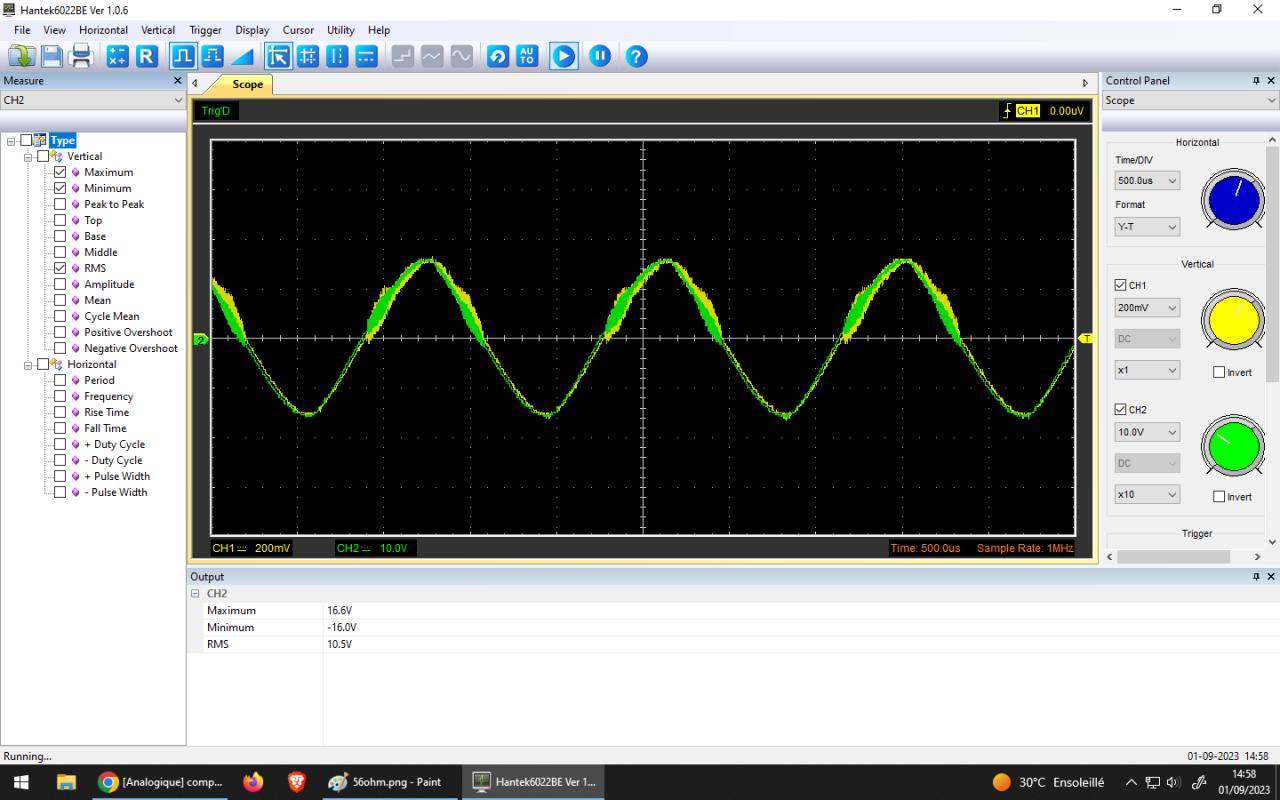Click the green CH2 voltage knob
This screenshot has height=800, width=1280.
1235,446
